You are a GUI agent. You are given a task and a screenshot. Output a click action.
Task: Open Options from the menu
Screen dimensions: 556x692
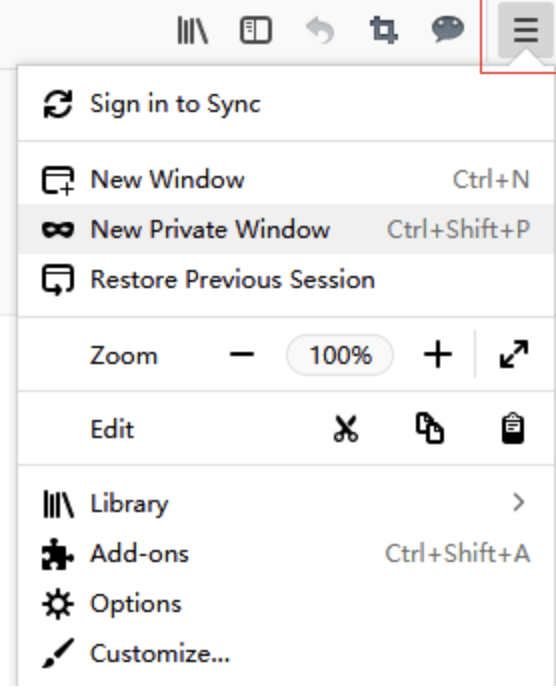click(x=286, y=604)
